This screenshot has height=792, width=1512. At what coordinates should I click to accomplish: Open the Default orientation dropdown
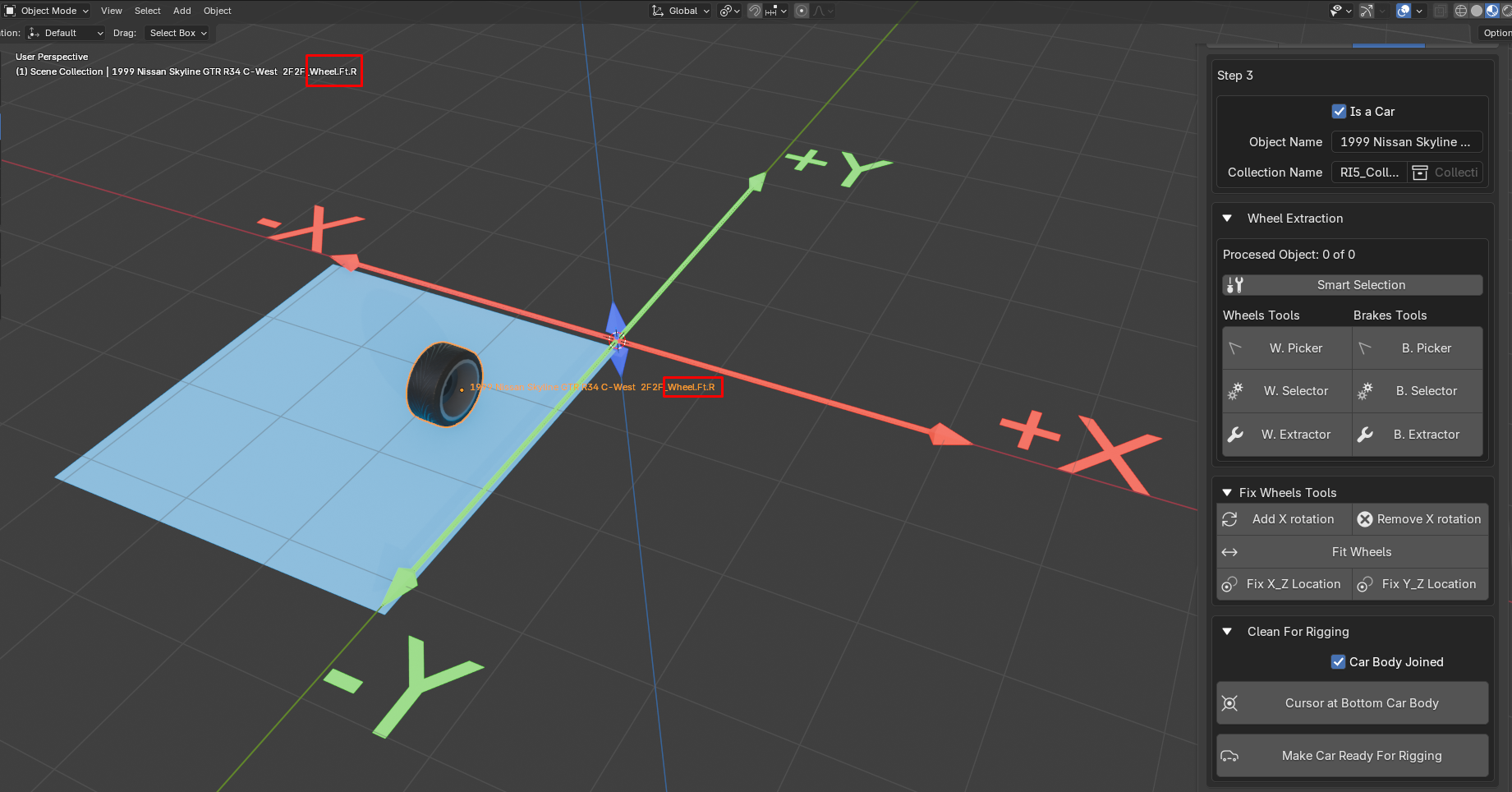(x=66, y=33)
